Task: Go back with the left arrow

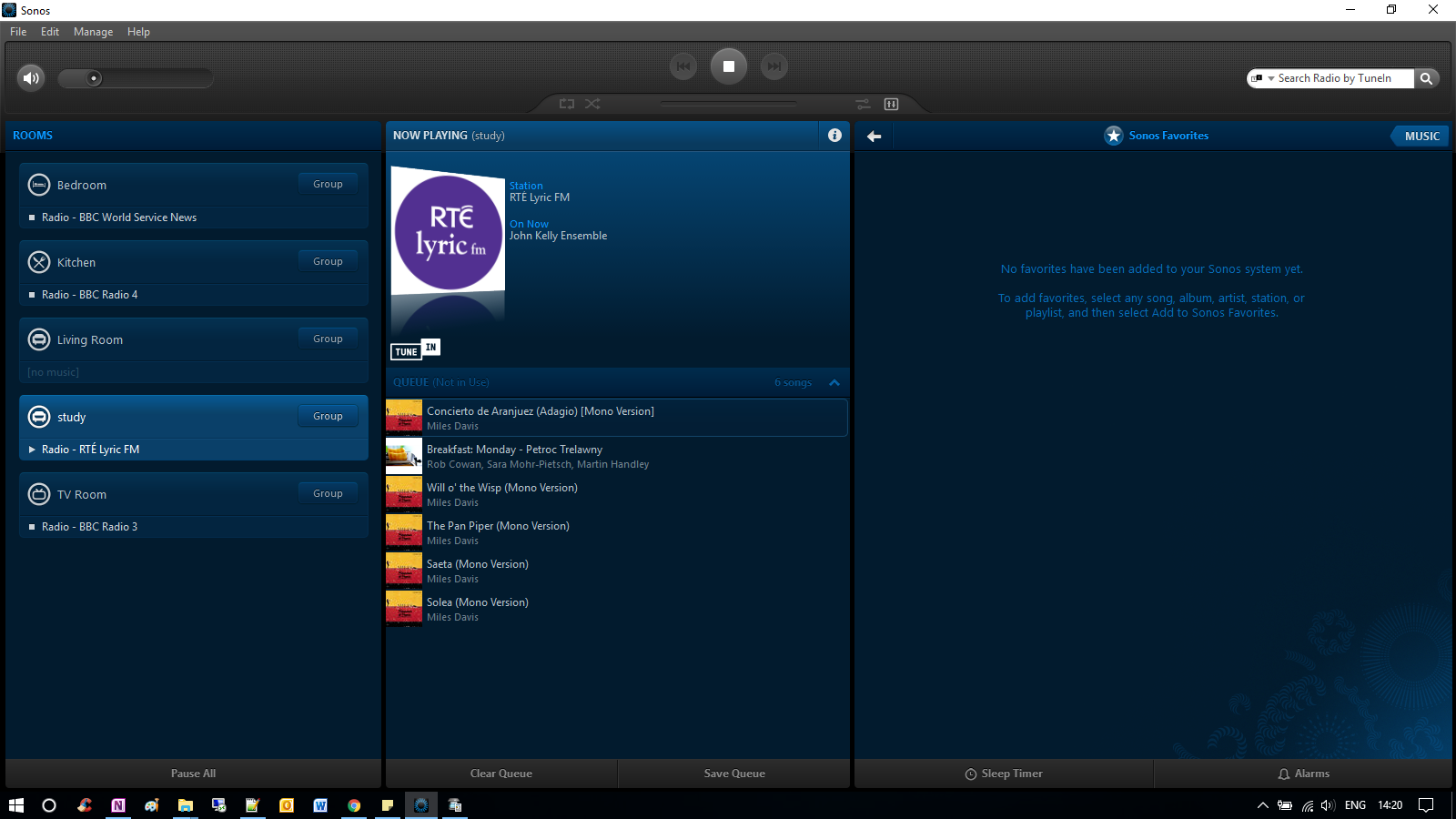Action: pos(874,136)
